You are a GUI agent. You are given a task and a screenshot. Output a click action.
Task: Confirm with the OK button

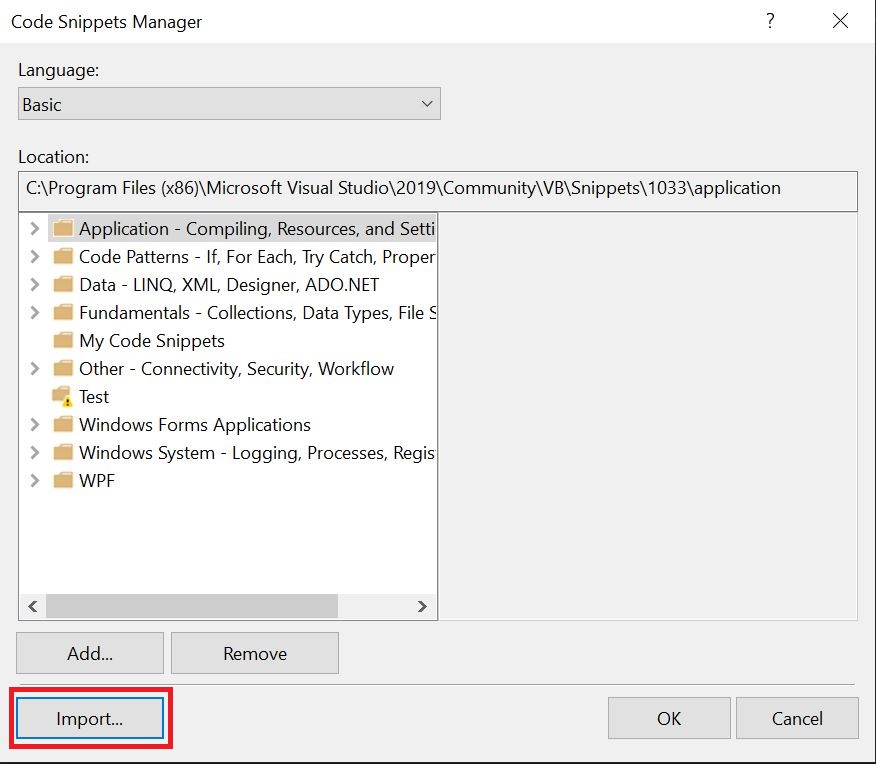[x=668, y=718]
